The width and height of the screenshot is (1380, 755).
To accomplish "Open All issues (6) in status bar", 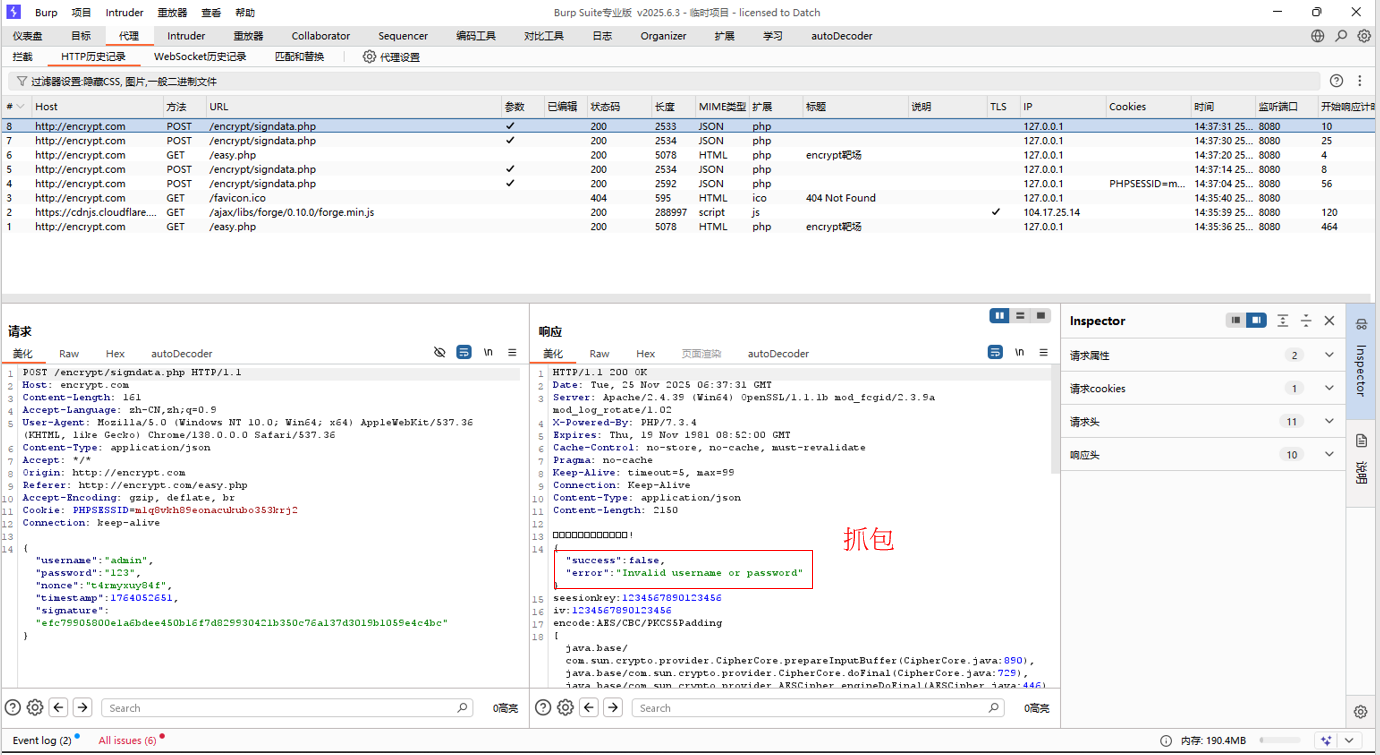I will [127, 741].
